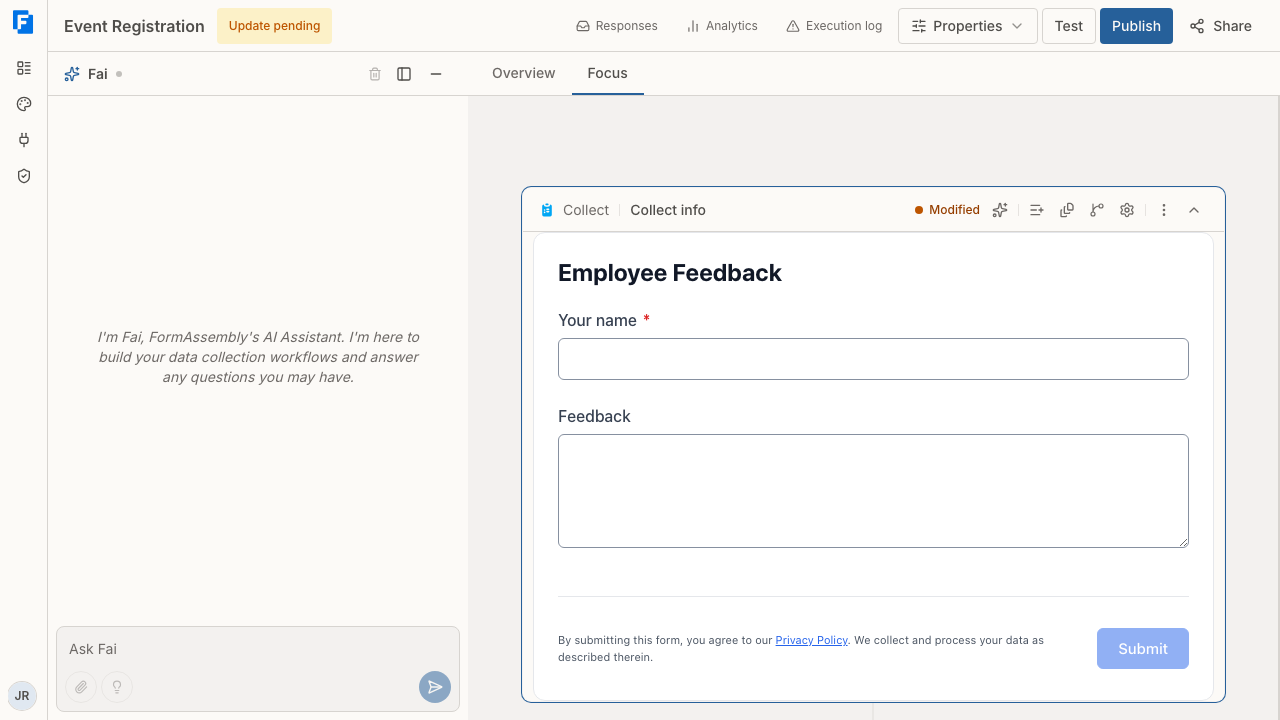This screenshot has width=1280, height=720.
Task: Click the AI sparkle icon on Collect step
Action: click(x=1000, y=210)
